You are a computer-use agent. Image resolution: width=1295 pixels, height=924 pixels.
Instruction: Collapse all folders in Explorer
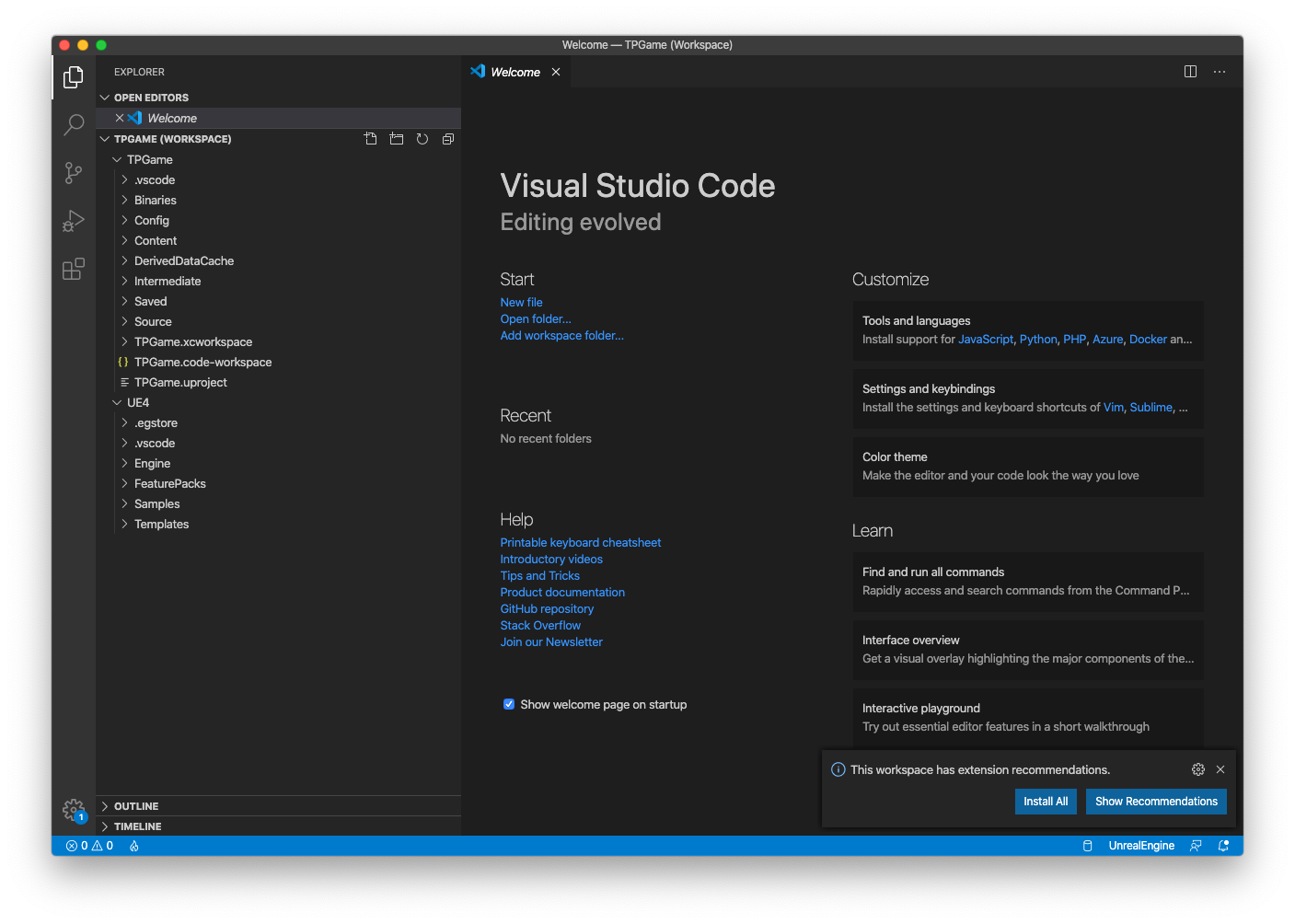pos(448,139)
